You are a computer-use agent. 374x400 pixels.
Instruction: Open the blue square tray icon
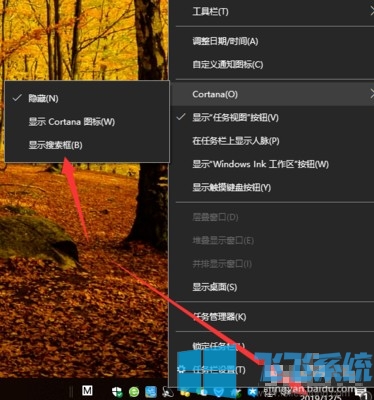click(x=151, y=392)
